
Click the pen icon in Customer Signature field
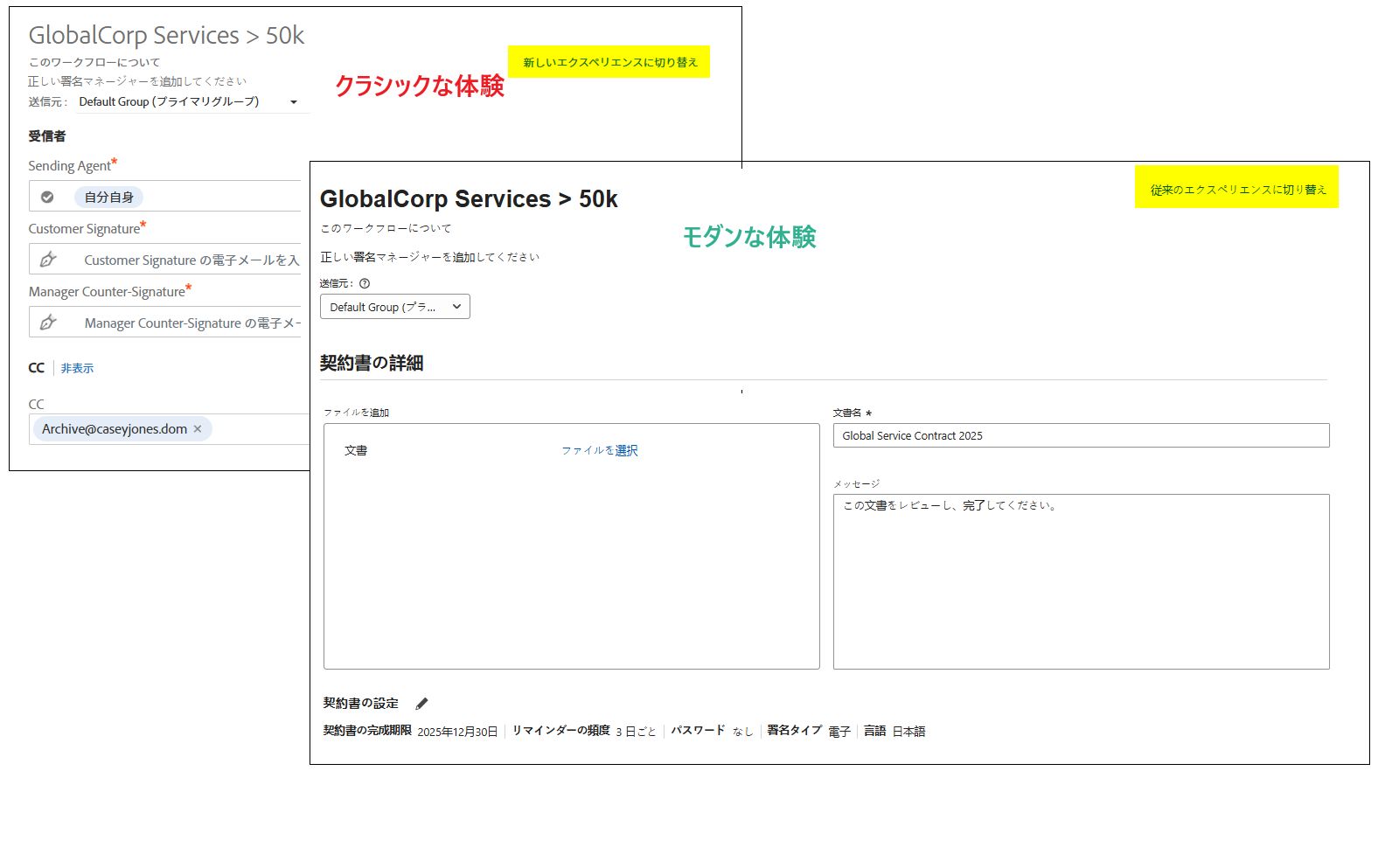pos(48,260)
